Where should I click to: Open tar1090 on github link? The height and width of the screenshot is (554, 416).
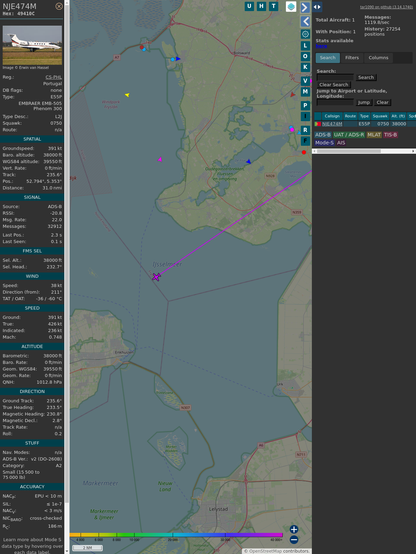point(386,7)
